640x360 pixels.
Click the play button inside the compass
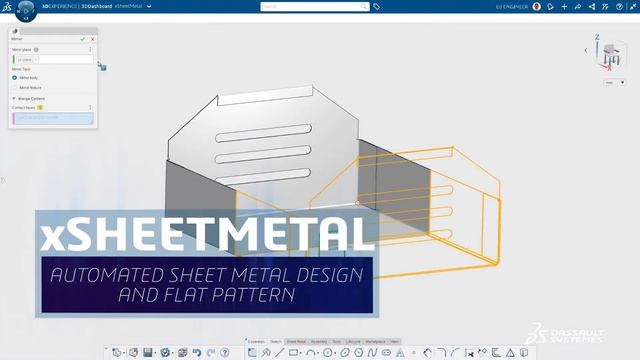pos(26,11)
